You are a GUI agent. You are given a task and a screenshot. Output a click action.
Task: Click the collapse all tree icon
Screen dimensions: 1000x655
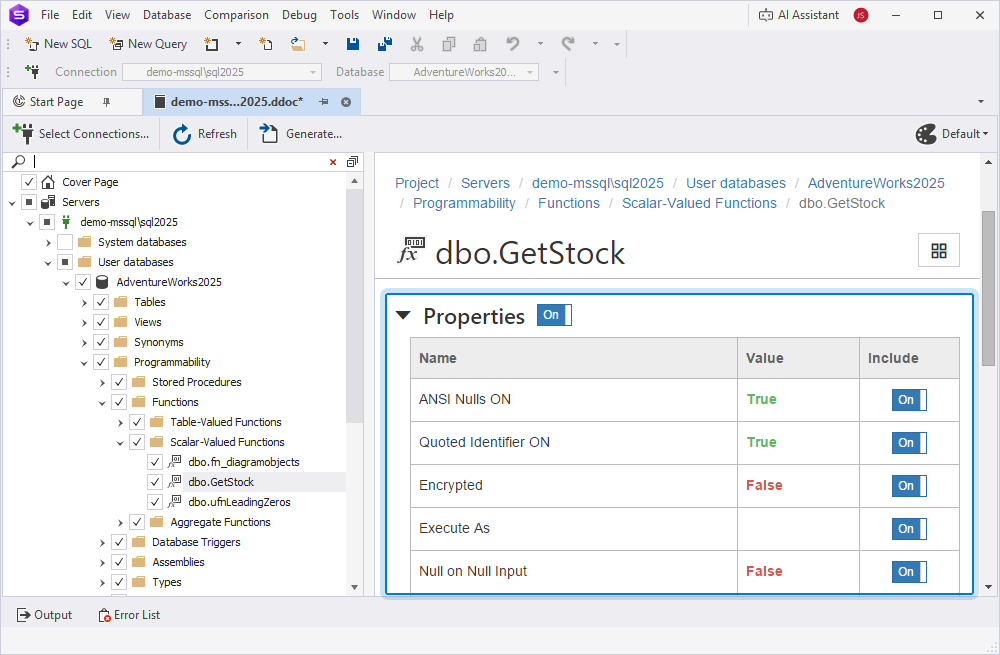point(352,162)
